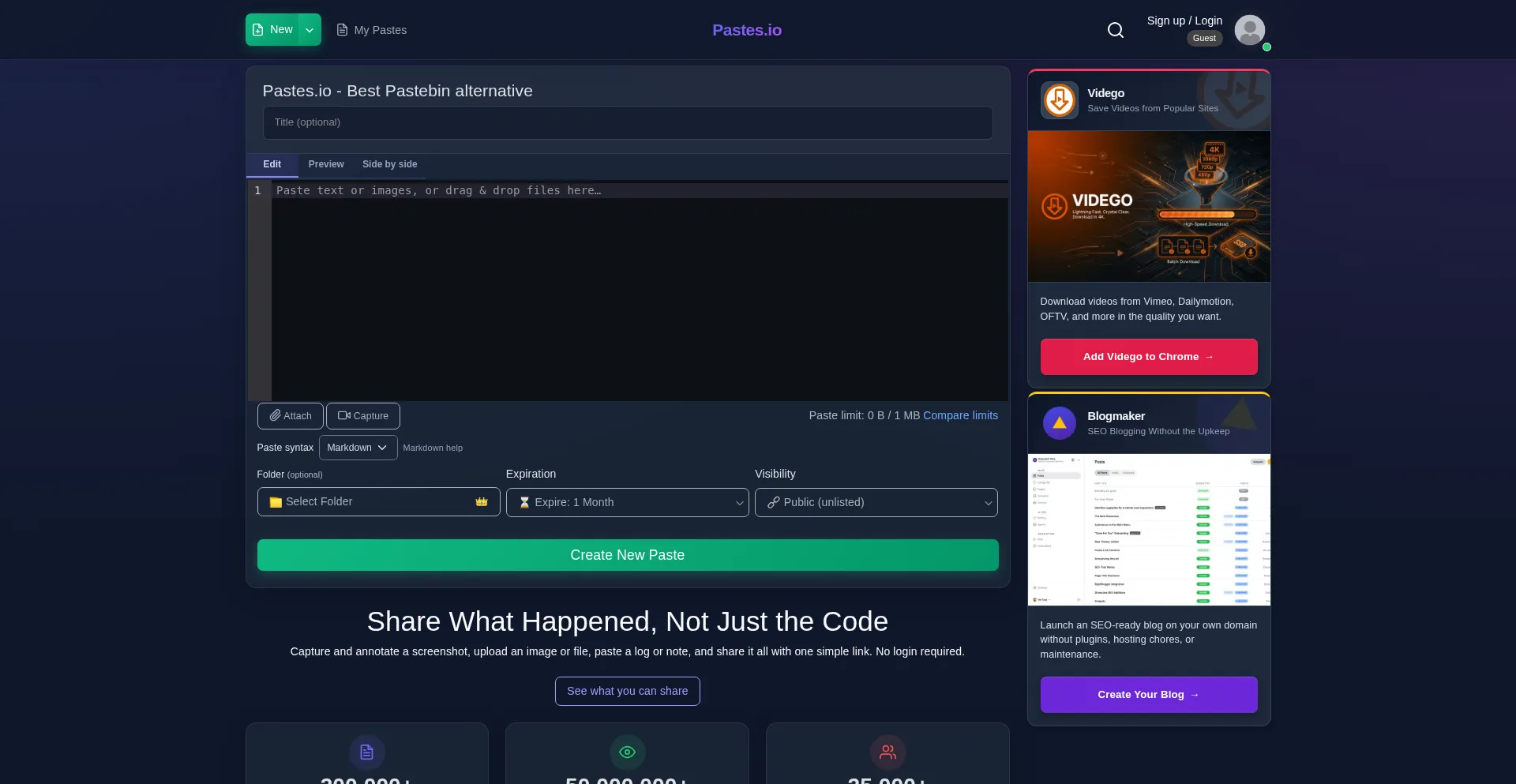The width and height of the screenshot is (1516, 784).
Task: Open the Expire: 1 Month dropdown
Action: [627, 502]
